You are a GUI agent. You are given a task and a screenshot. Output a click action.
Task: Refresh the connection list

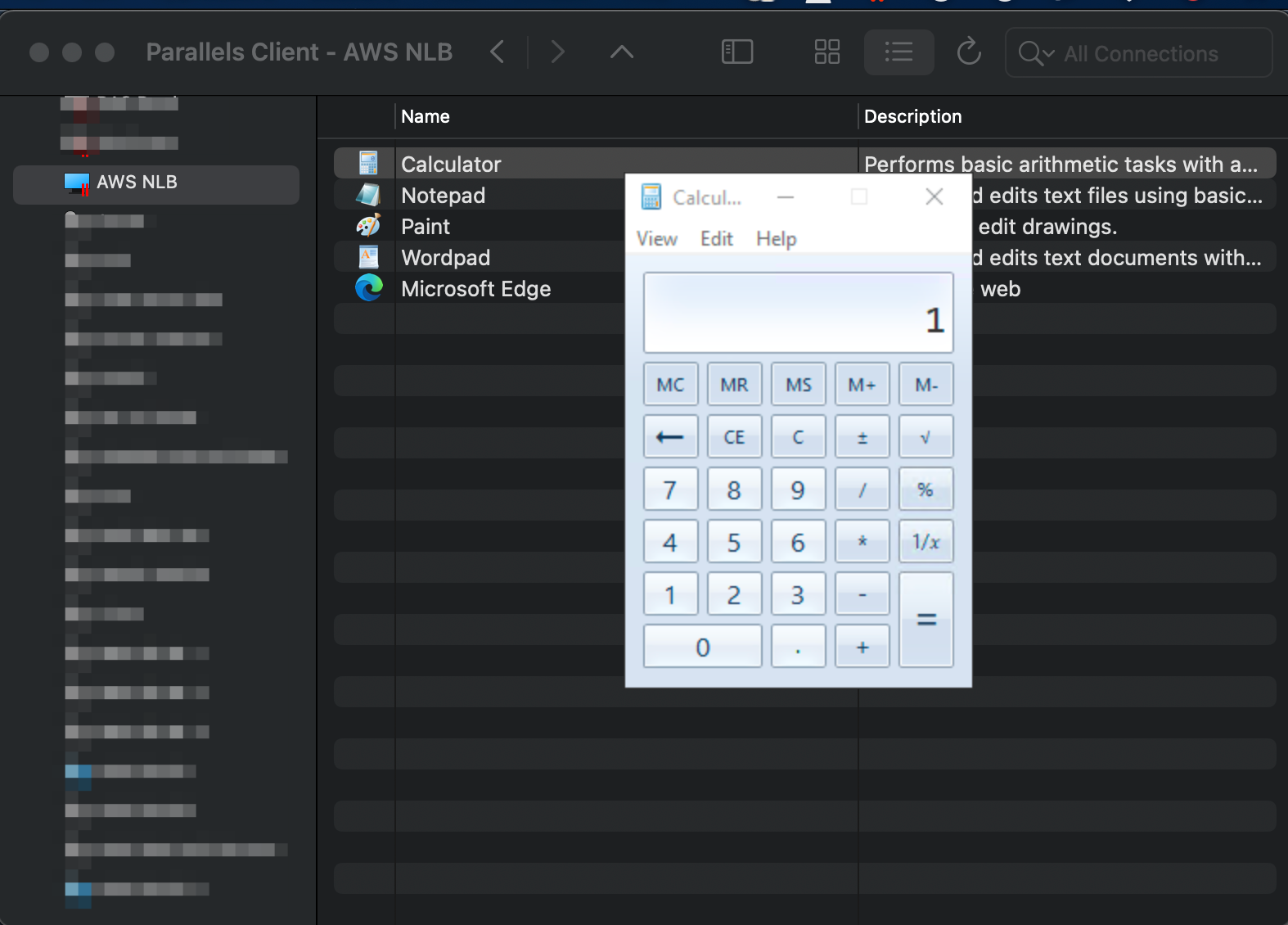[x=969, y=52]
